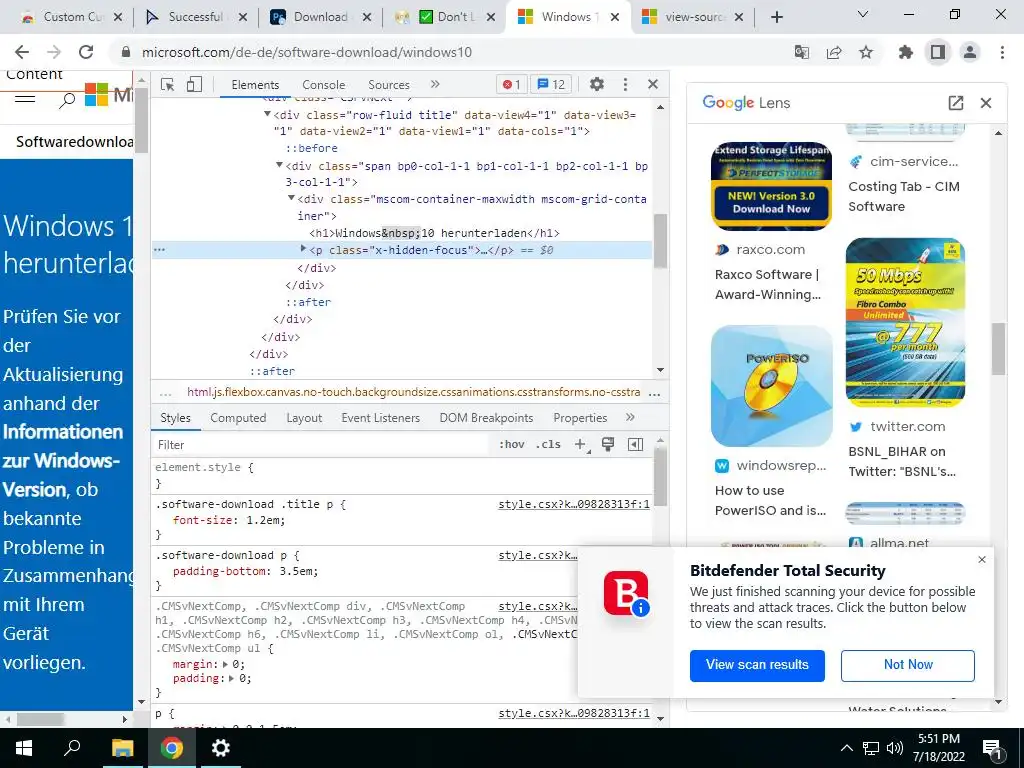Reload the Microsoft download page
Screen dimensions: 1024x768
(x=86, y=52)
